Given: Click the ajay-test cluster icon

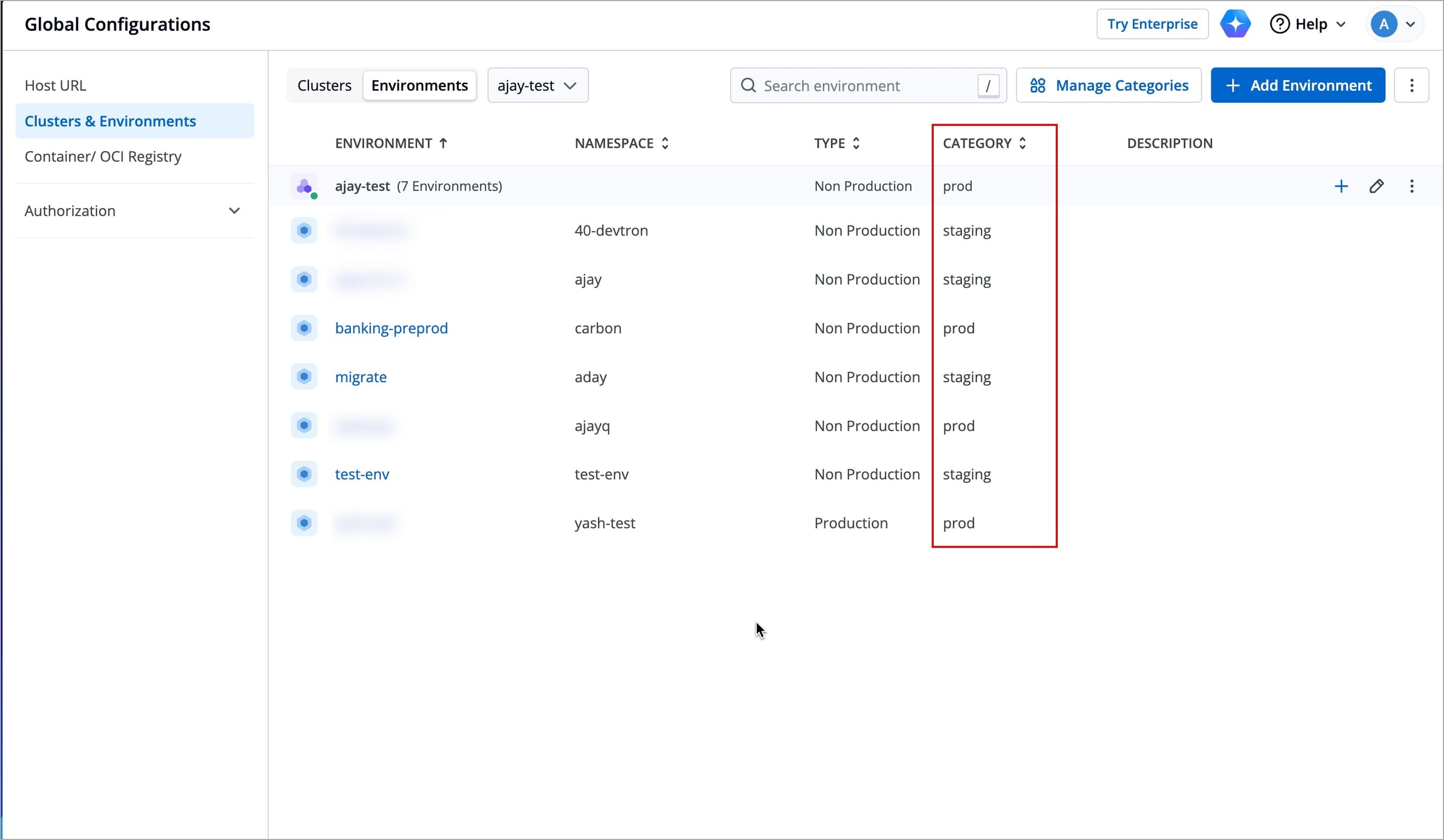Looking at the screenshot, I should (305, 187).
